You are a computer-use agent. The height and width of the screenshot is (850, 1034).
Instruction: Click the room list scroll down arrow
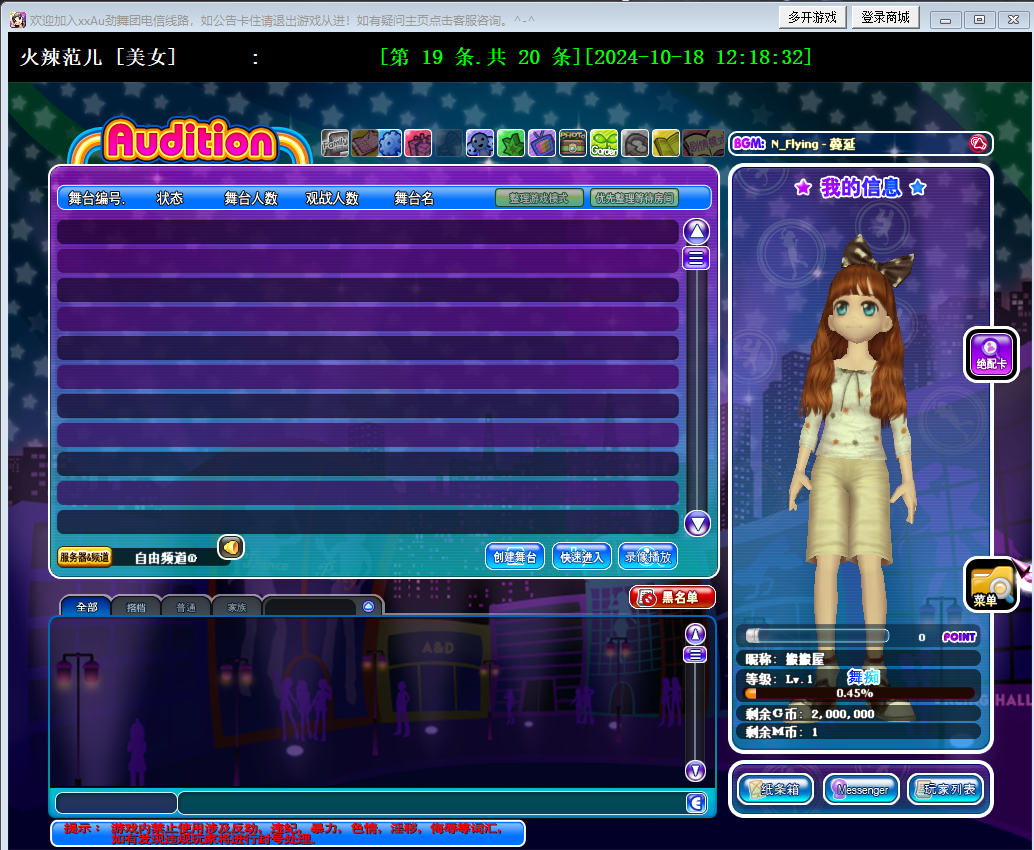[697, 523]
